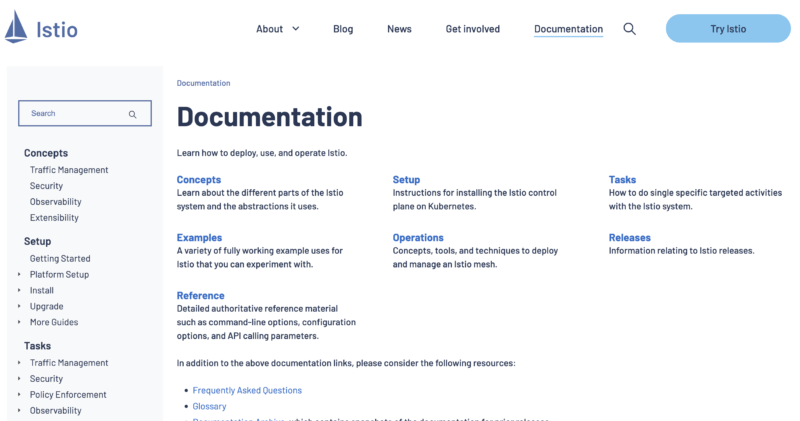800x421 pixels.
Task: Open Security under Concepts in sidebar
Action: [46, 186]
